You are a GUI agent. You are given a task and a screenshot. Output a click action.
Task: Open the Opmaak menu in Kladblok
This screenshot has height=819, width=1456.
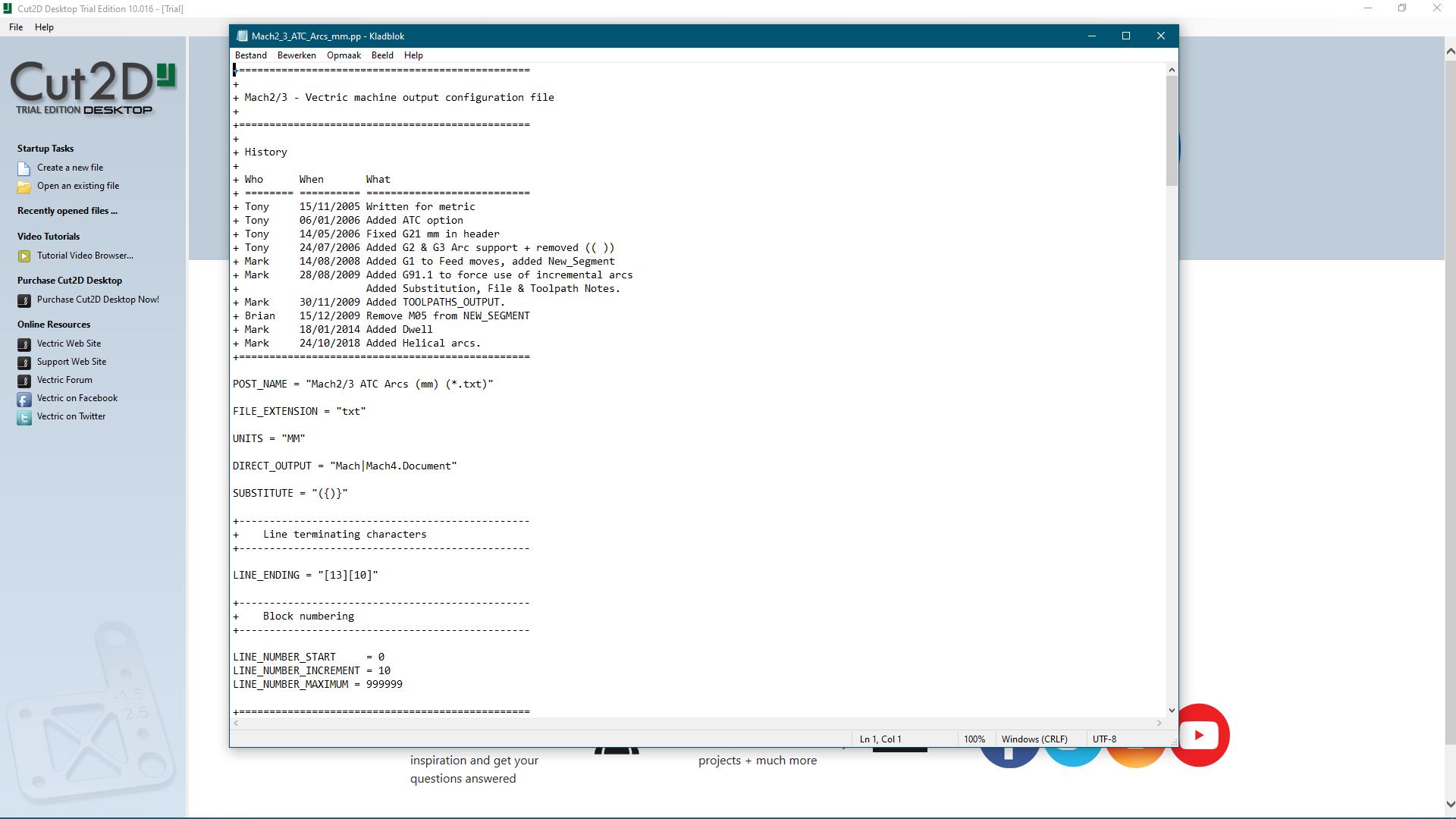[344, 55]
